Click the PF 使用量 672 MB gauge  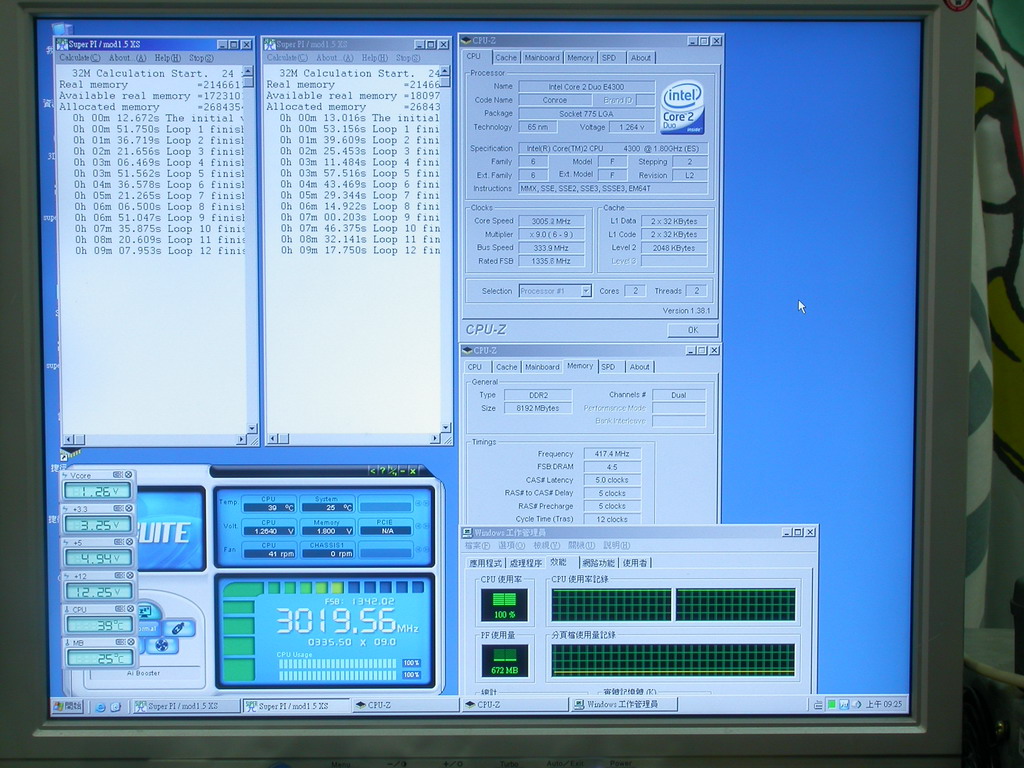click(x=504, y=660)
